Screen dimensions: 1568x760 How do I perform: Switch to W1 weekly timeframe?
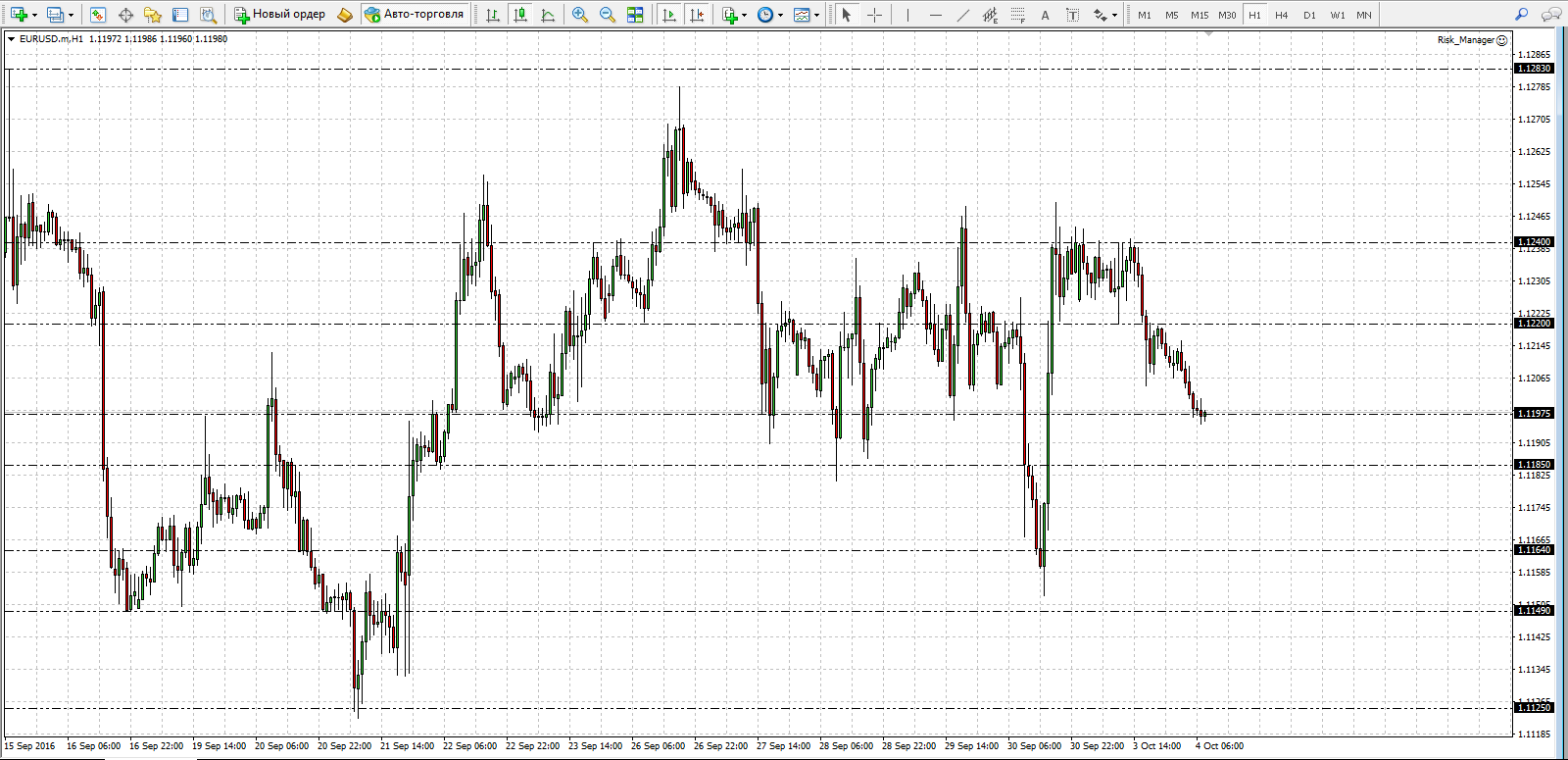coord(1338,15)
